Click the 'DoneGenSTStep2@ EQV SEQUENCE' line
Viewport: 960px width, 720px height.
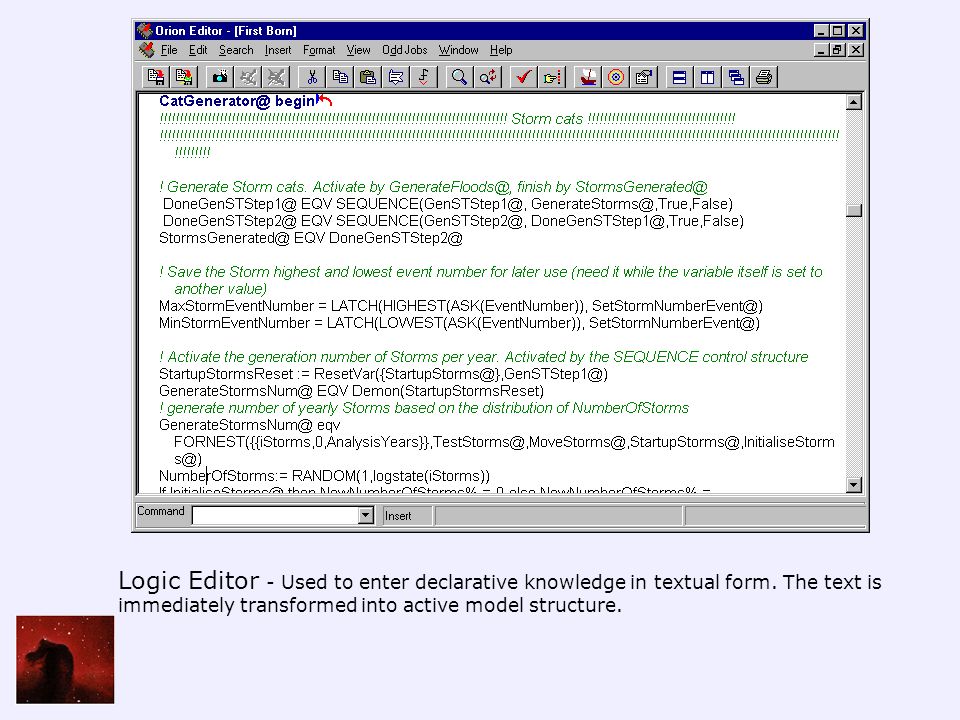(453, 221)
